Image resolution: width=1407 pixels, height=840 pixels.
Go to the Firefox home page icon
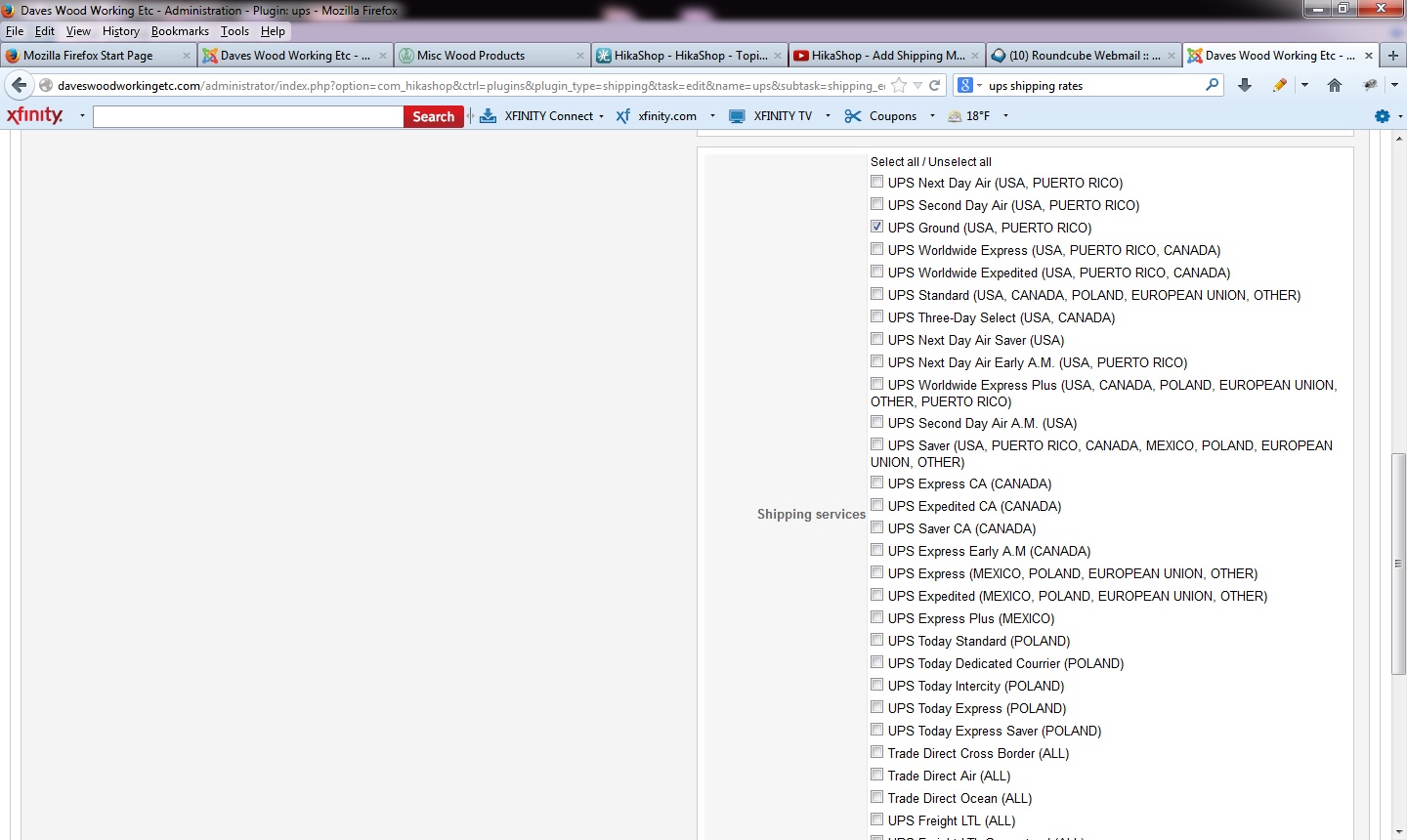coord(1335,86)
